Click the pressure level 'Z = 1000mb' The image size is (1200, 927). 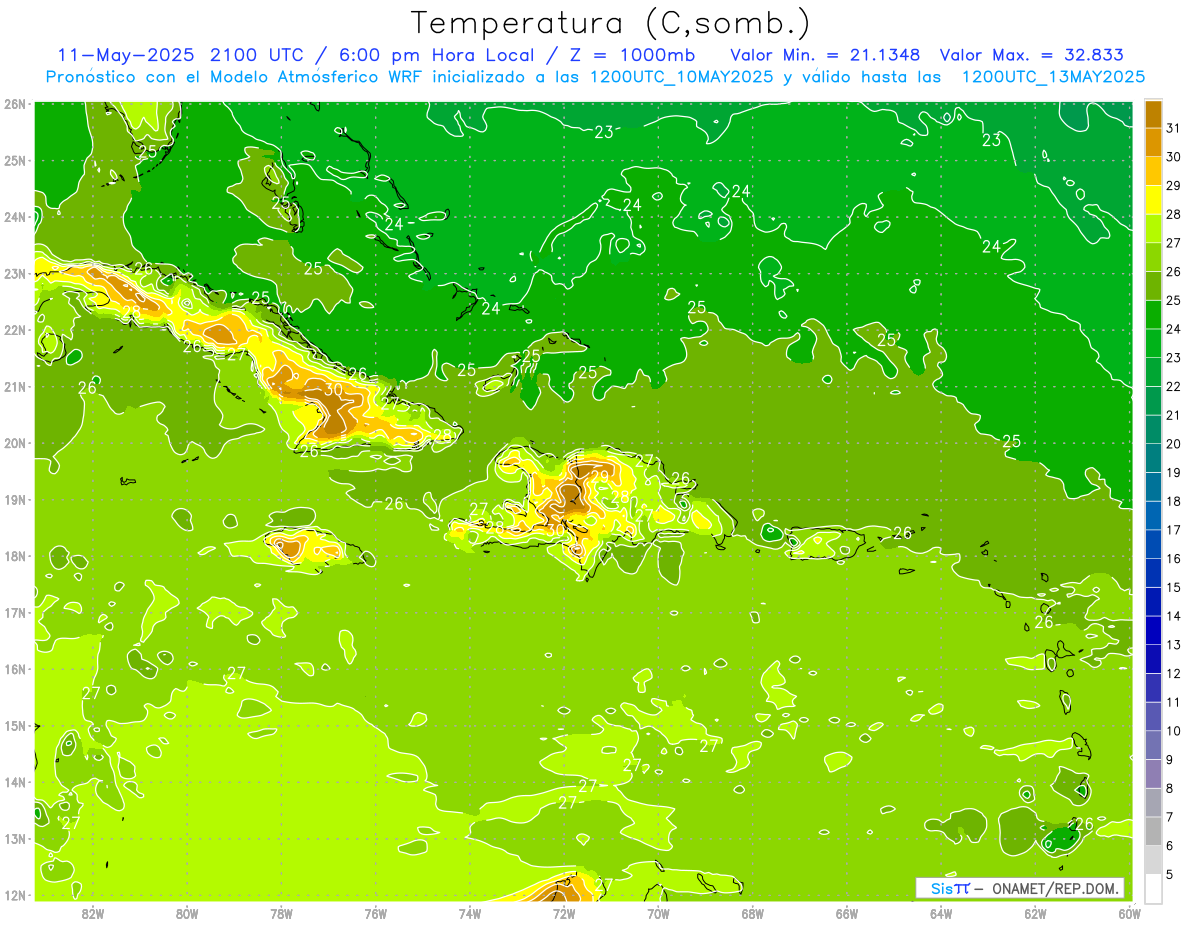631,55
